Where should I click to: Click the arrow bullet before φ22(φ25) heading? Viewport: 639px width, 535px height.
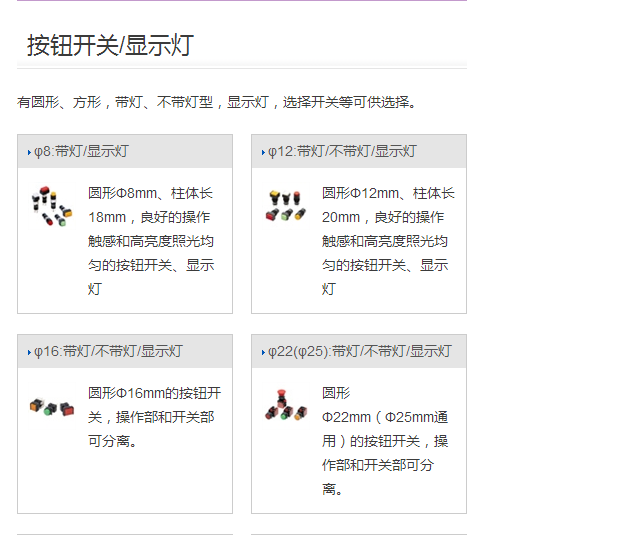(x=263, y=353)
